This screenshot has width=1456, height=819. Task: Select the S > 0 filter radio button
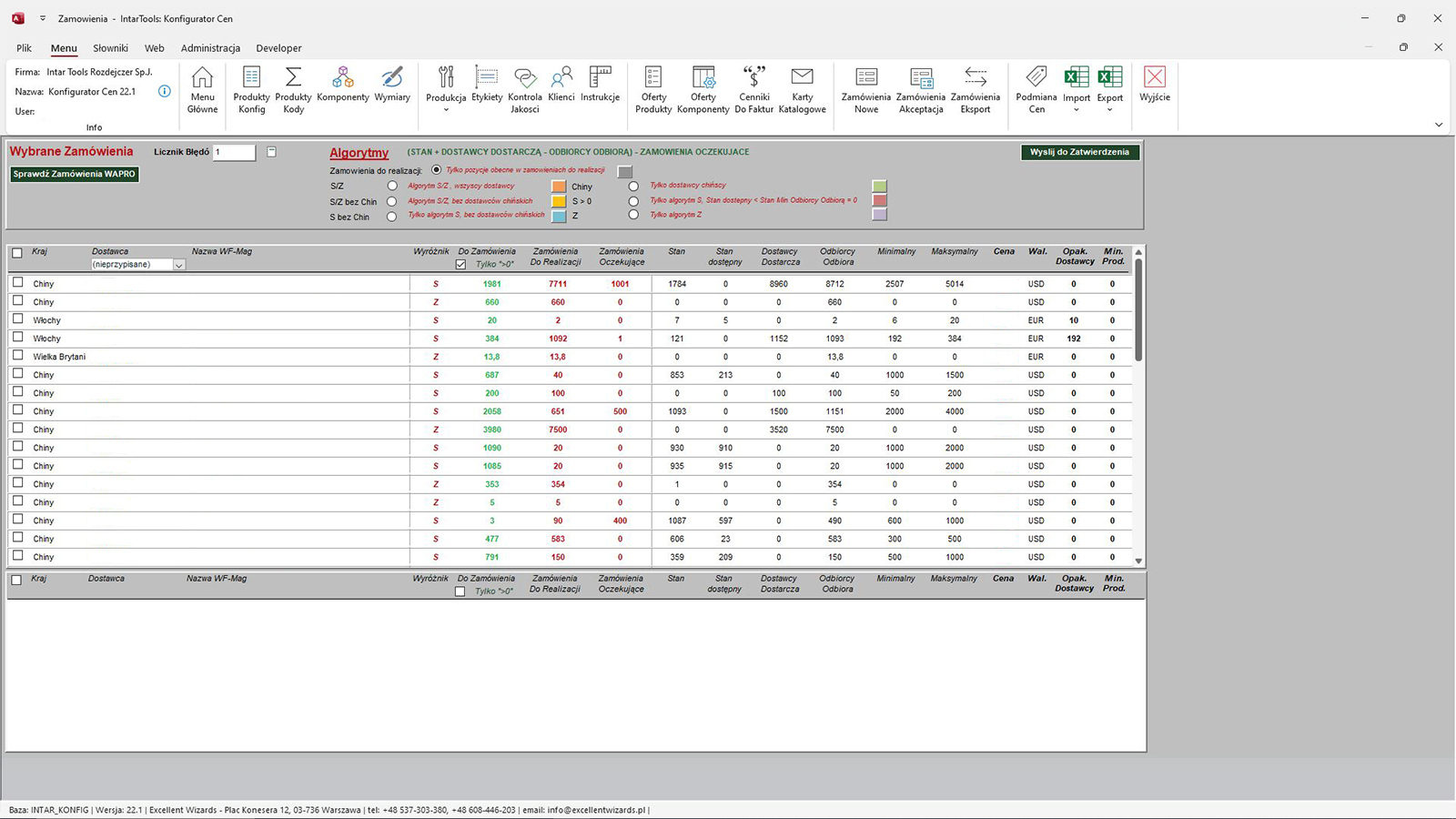[633, 201]
